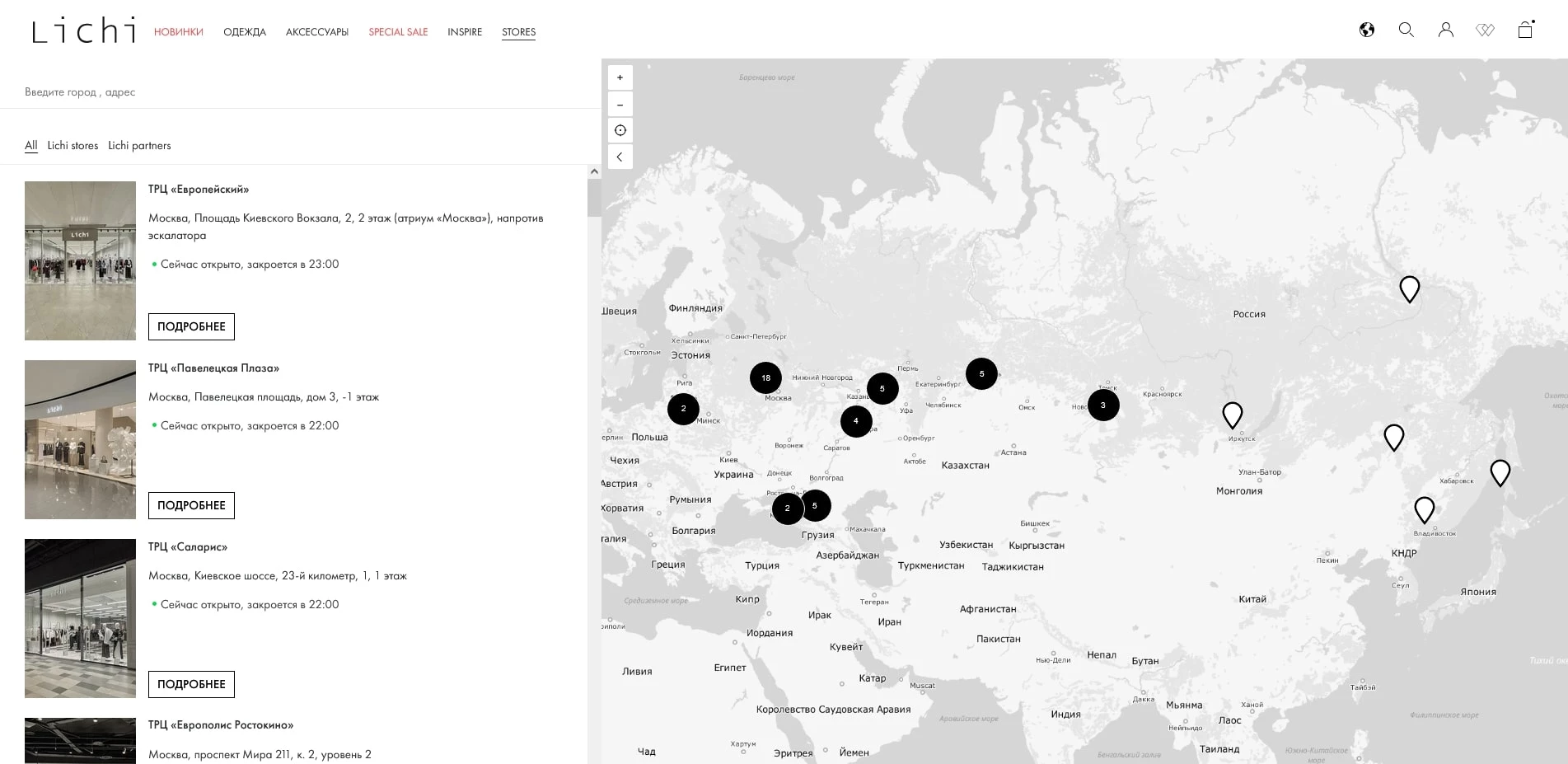Zoom out on the map
The width and height of the screenshot is (1568, 764).
[620, 105]
